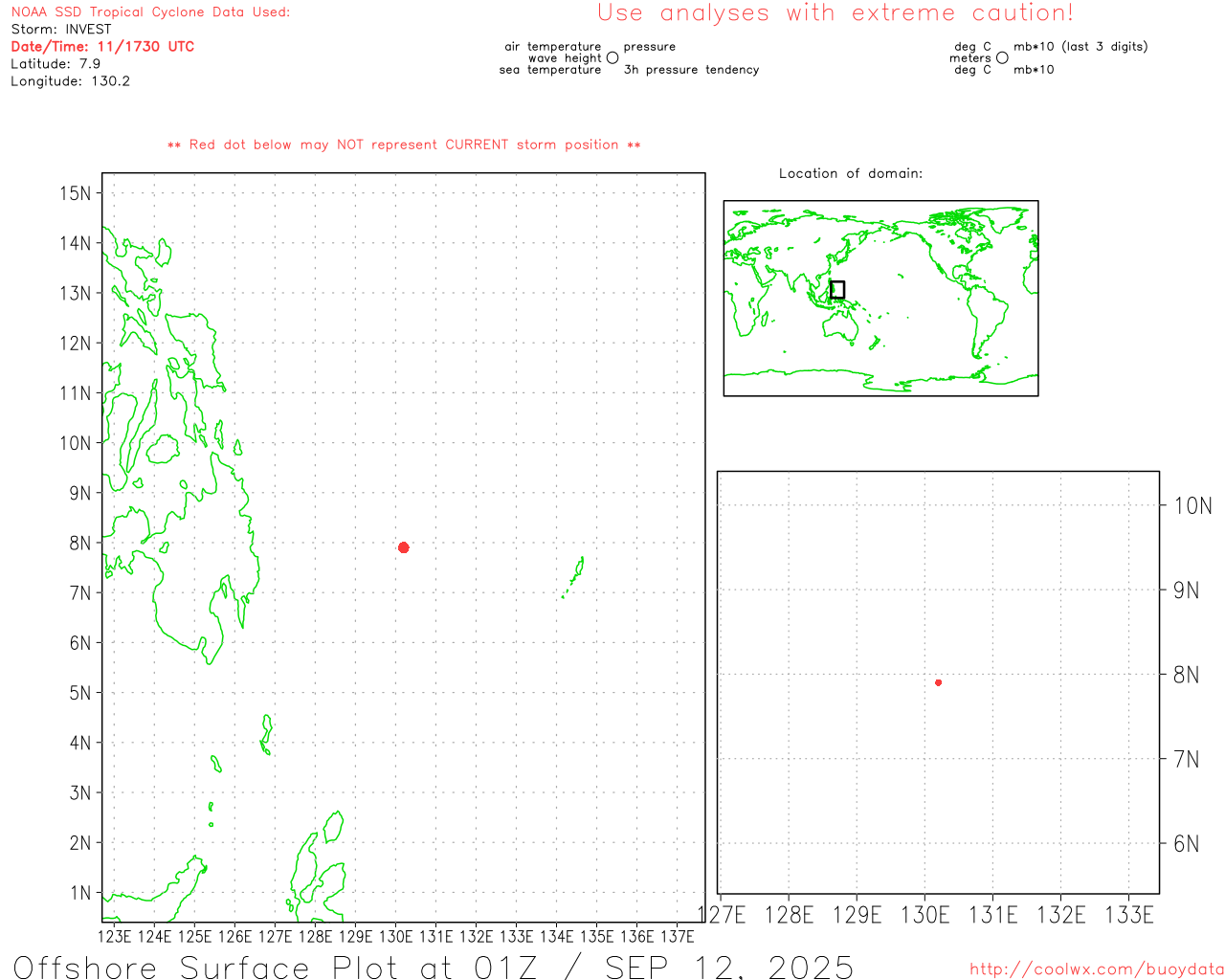Click the '3h pressure tendency' legend label

tap(691, 70)
